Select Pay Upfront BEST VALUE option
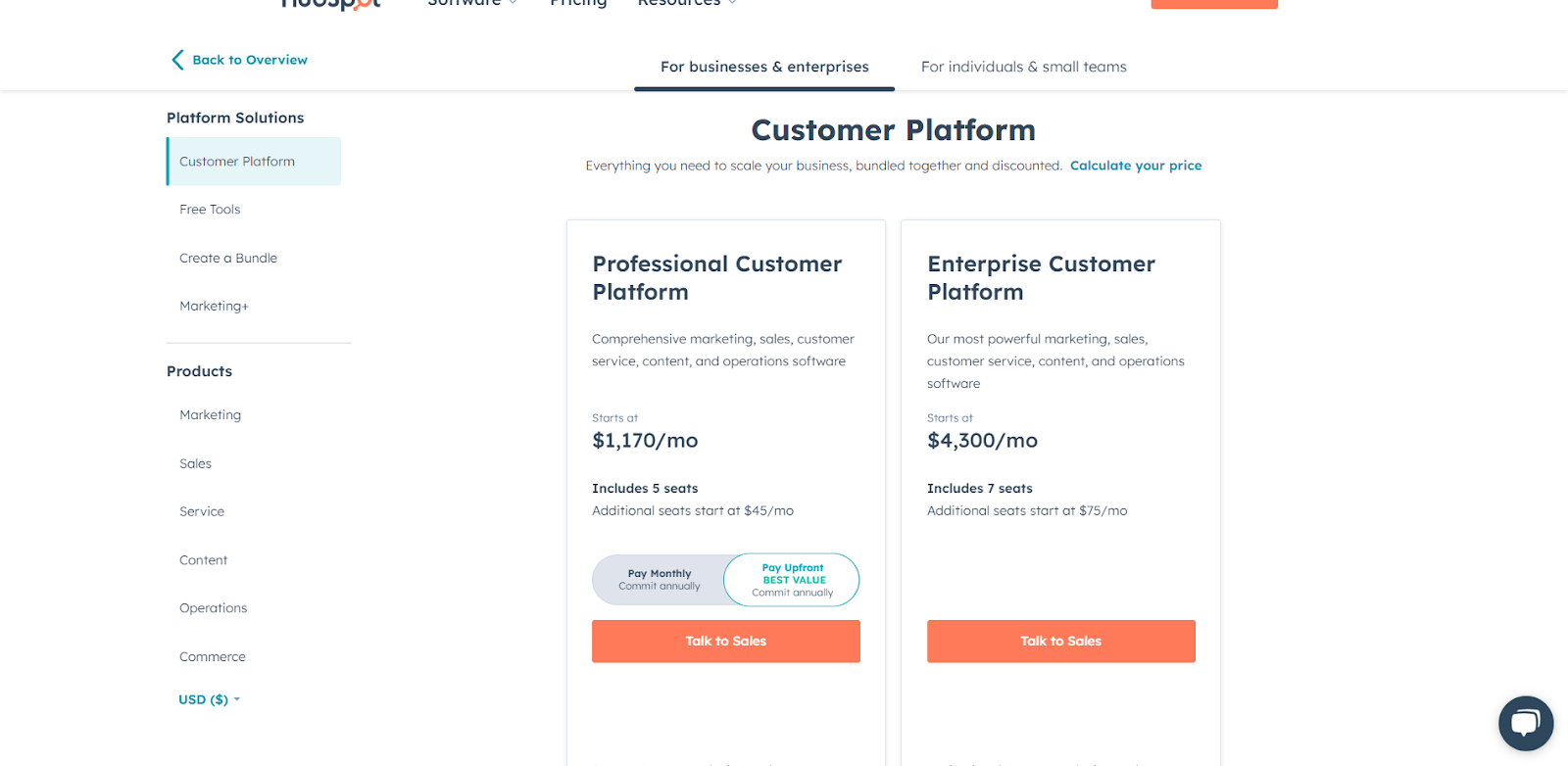 [x=791, y=580]
